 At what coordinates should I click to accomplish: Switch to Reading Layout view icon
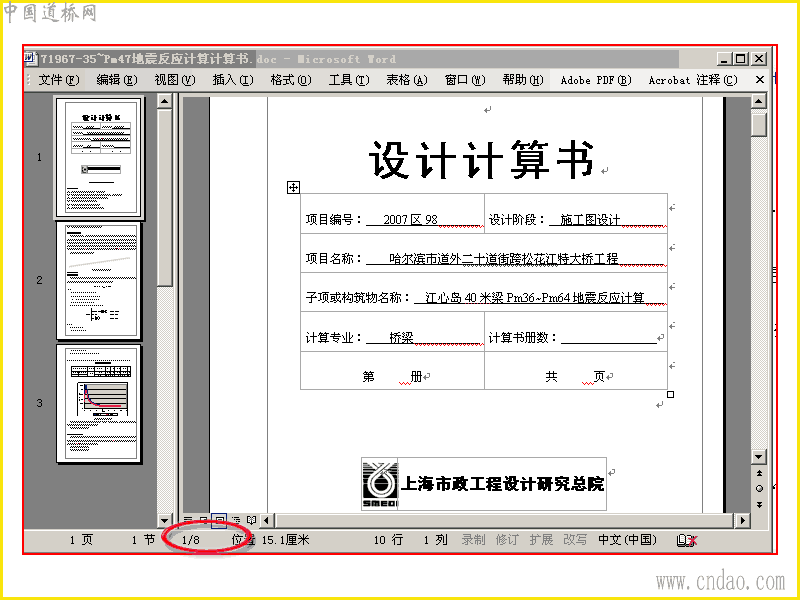[x=251, y=520]
